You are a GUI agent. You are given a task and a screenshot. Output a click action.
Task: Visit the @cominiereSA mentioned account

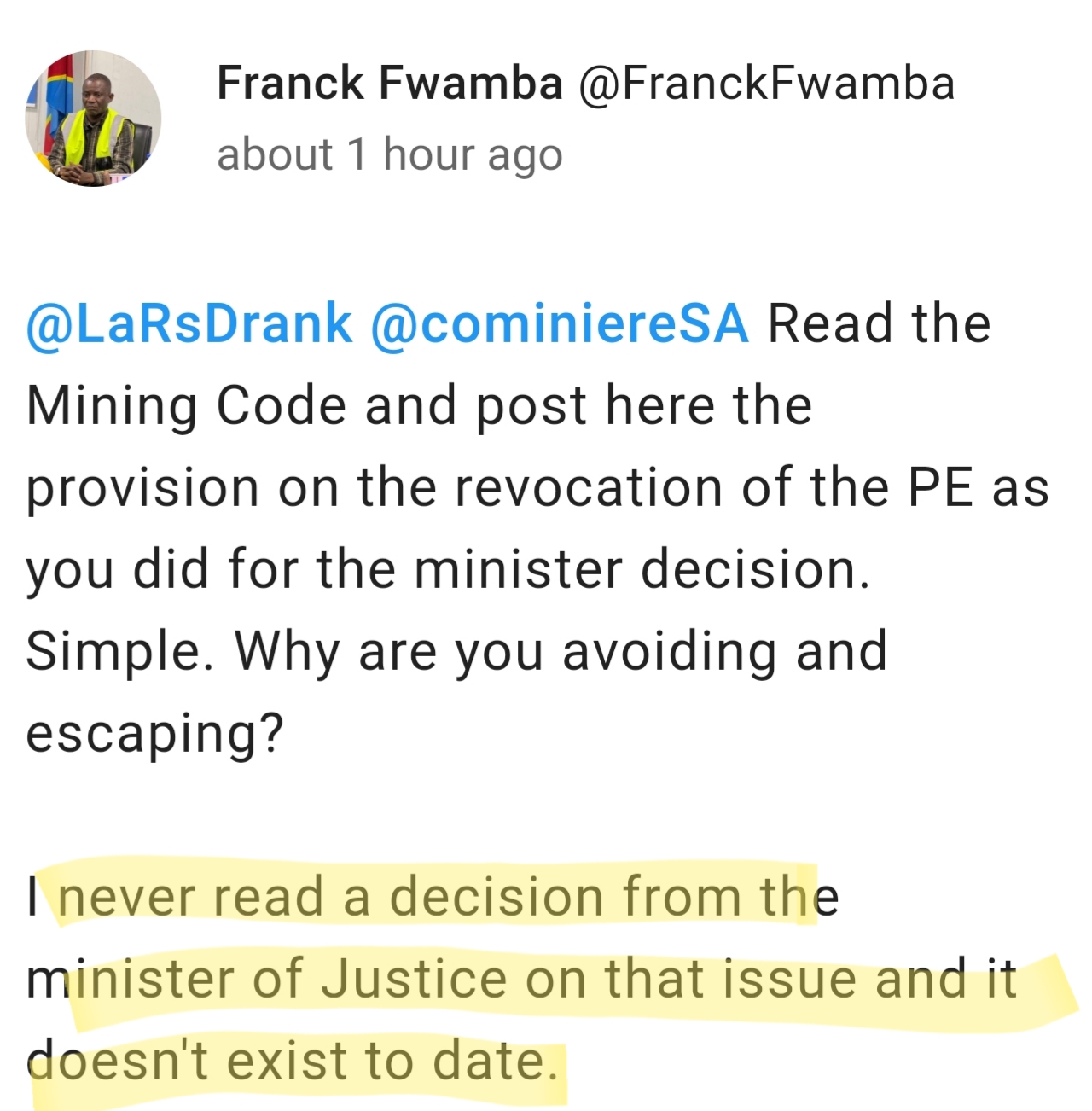pyautogui.click(x=559, y=324)
